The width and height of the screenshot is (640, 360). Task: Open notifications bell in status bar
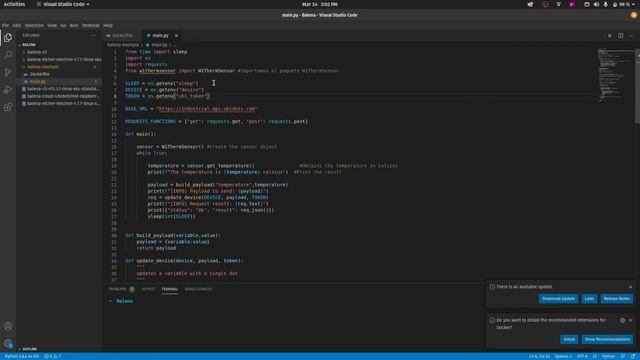coord(633,356)
